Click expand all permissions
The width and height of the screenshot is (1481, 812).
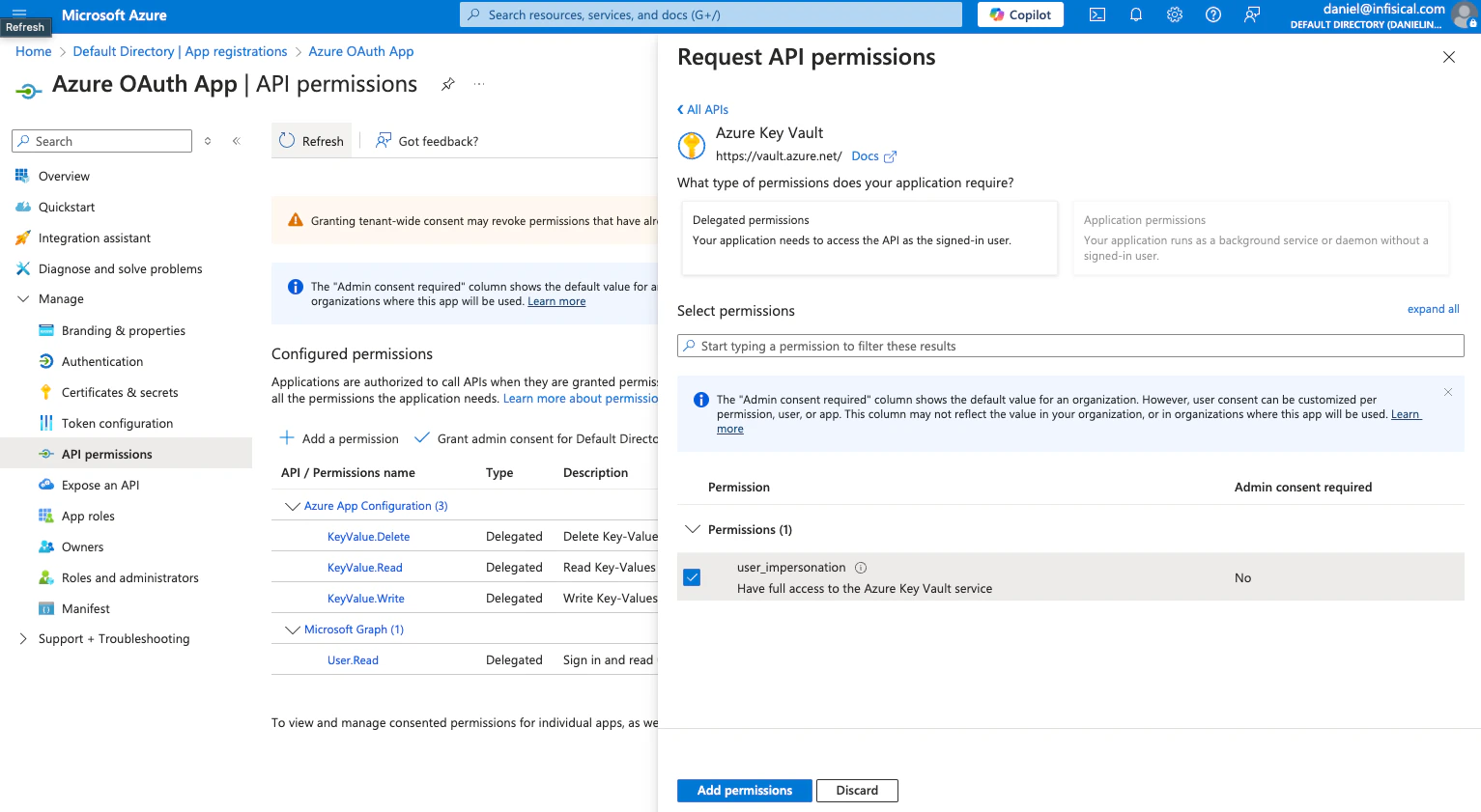(1433, 309)
